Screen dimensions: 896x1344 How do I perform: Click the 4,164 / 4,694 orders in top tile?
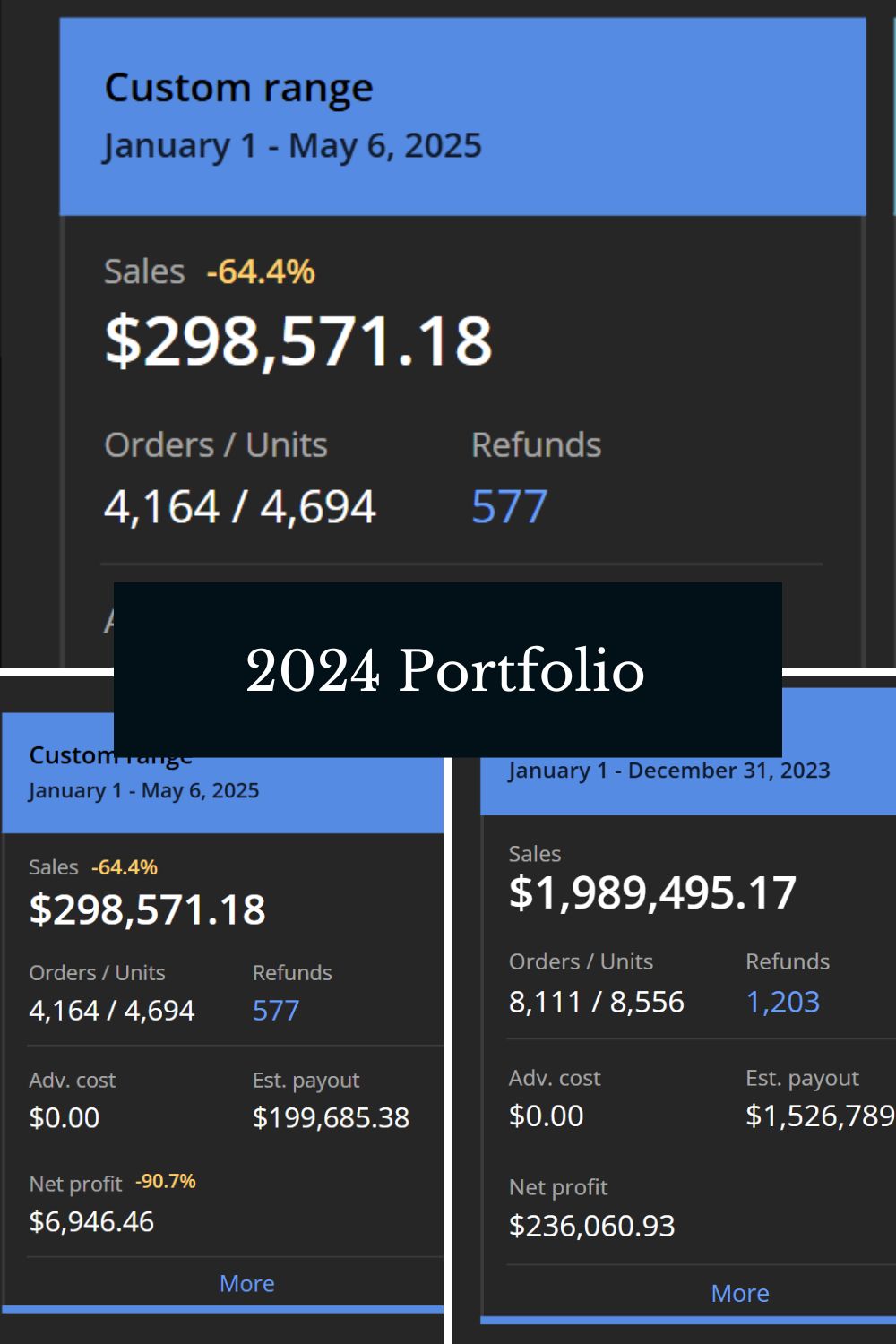click(240, 507)
